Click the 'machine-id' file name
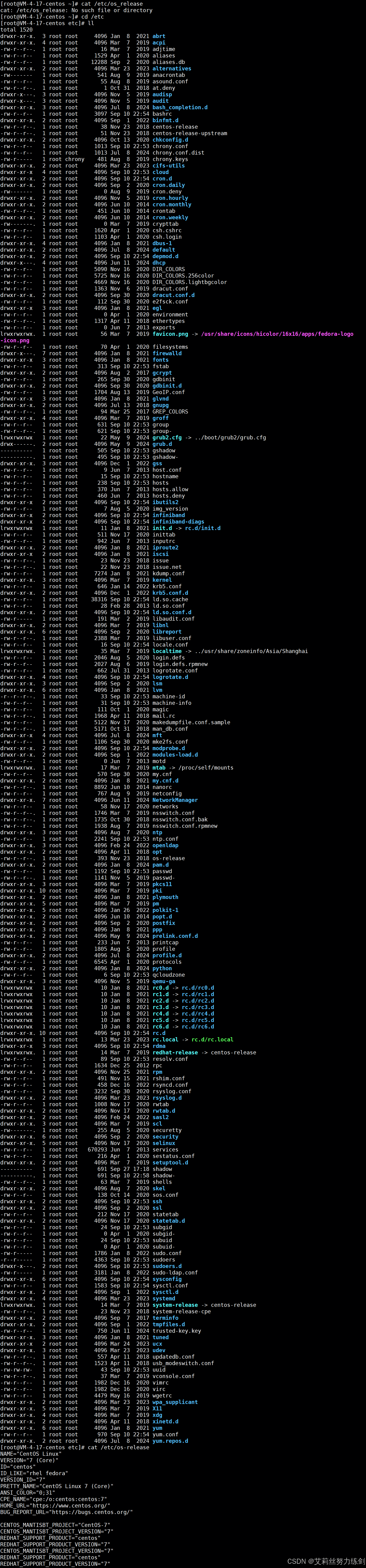Screen dimensions: 366x1568 pyautogui.click(x=169, y=696)
